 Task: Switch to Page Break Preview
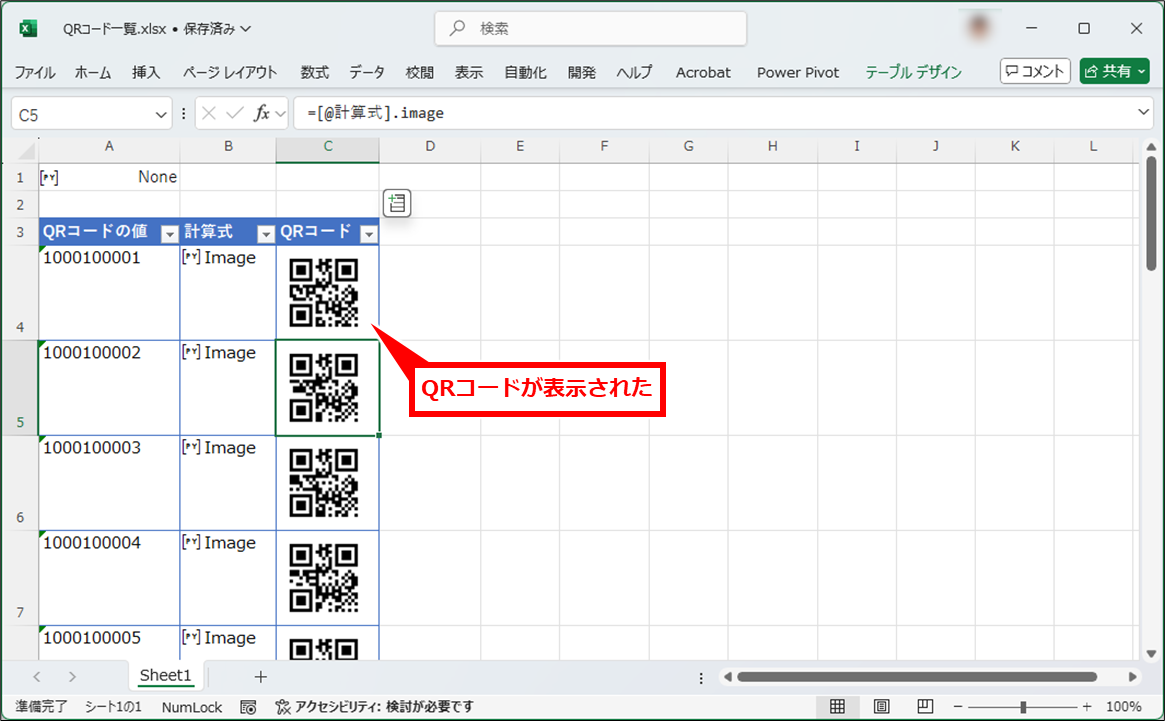coord(925,706)
